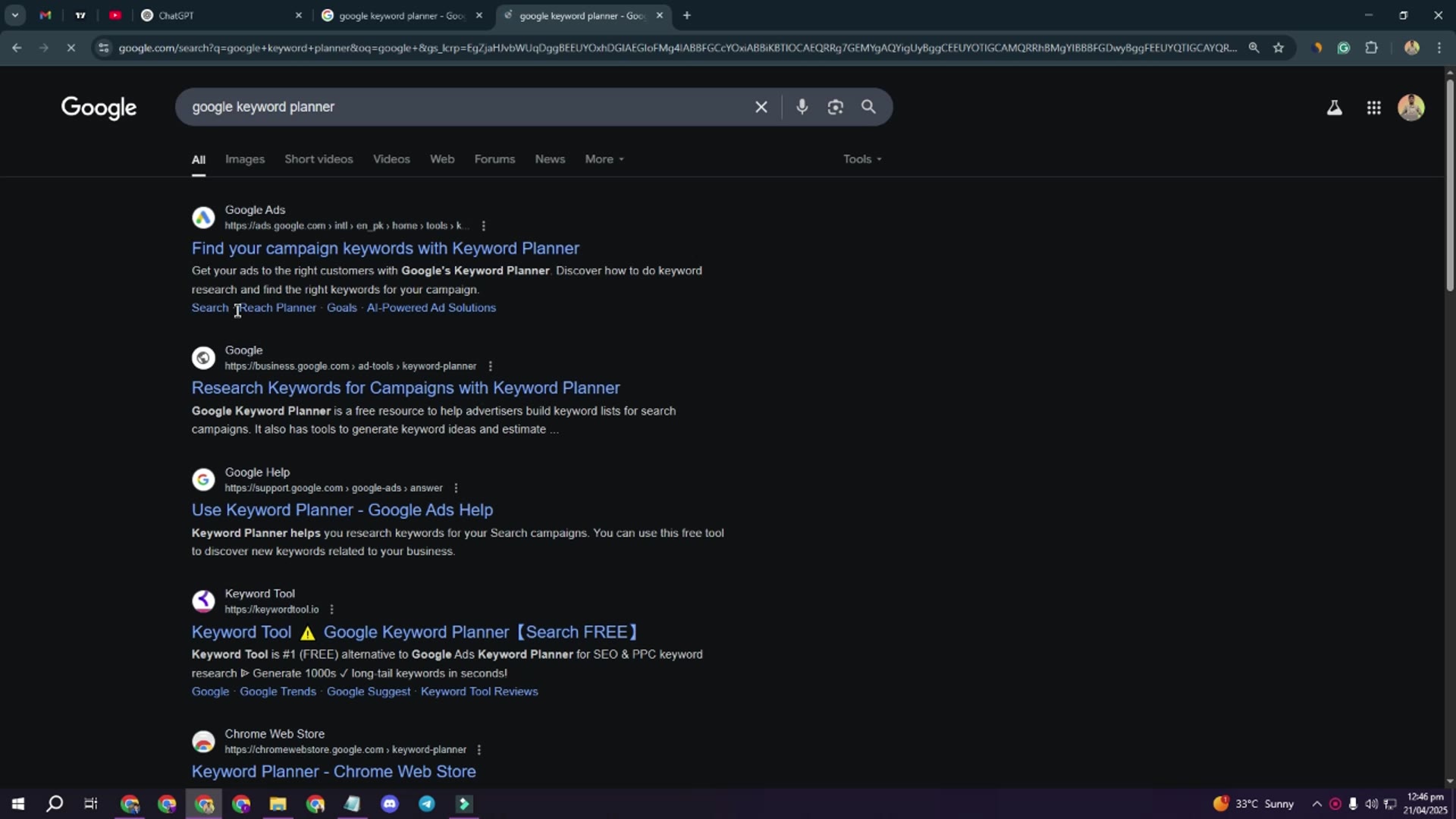1456x819 pixels.
Task: Click the Google logo
Action: point(99,108)
